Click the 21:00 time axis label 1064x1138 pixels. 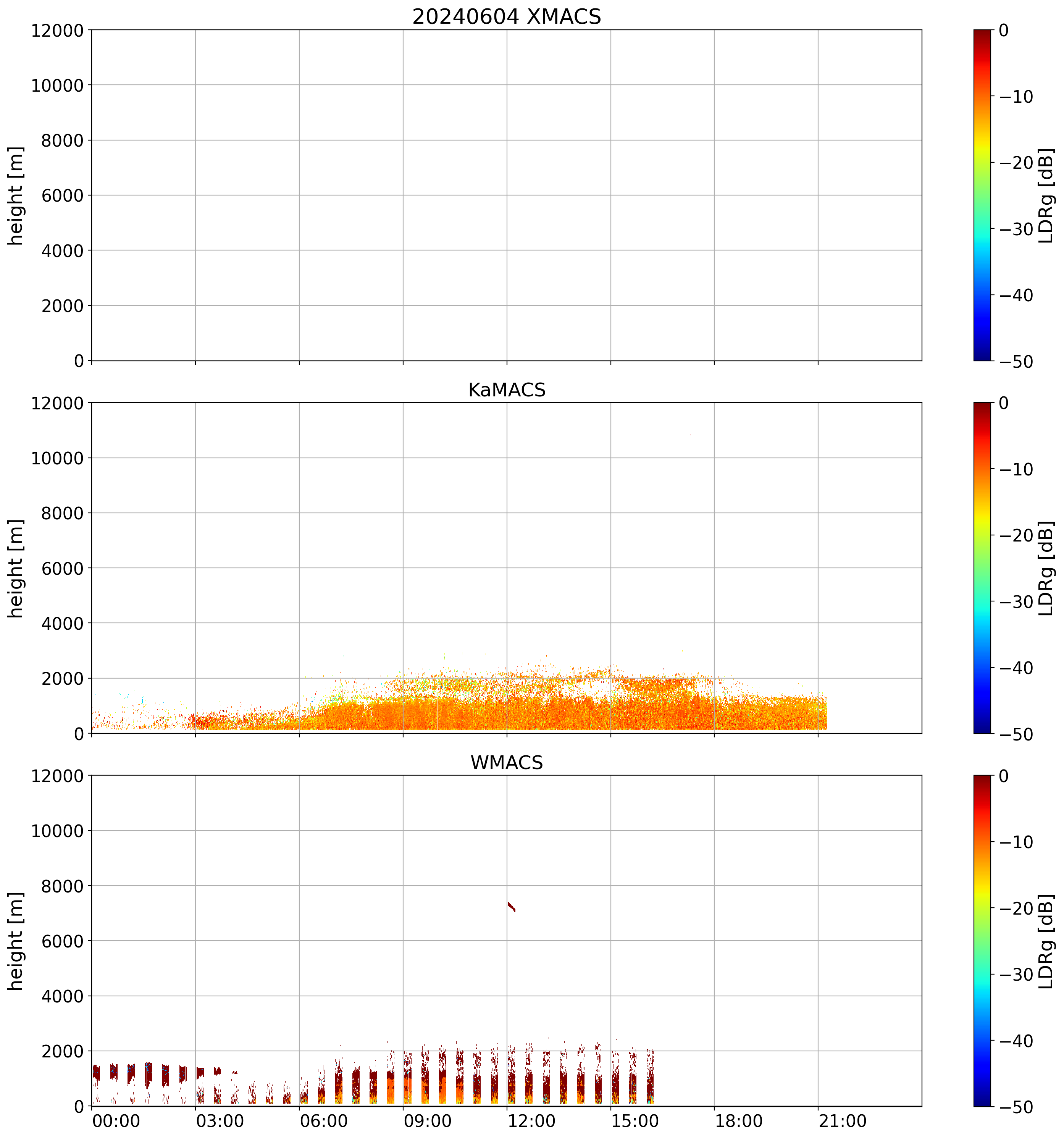click(843, 1121)
